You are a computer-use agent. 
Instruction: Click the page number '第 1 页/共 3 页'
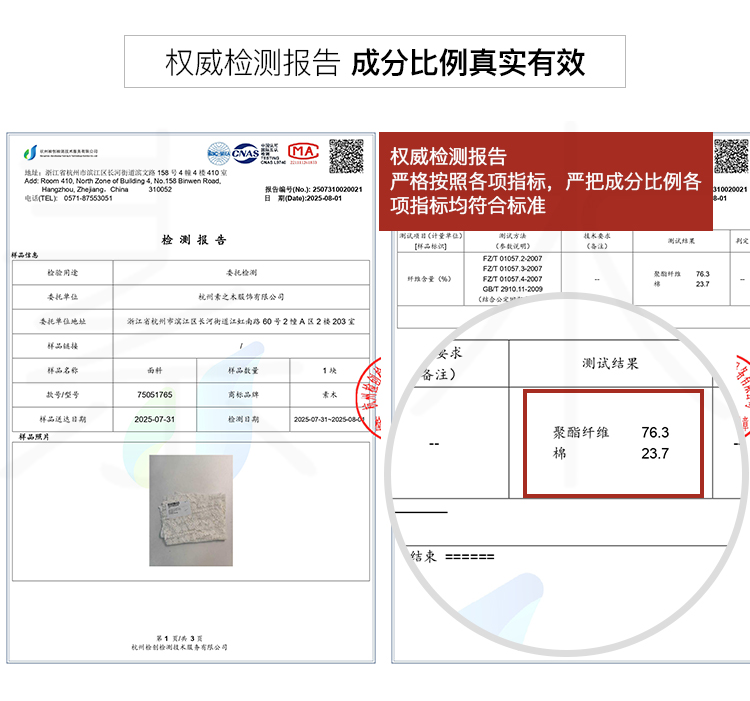[179, 638]
